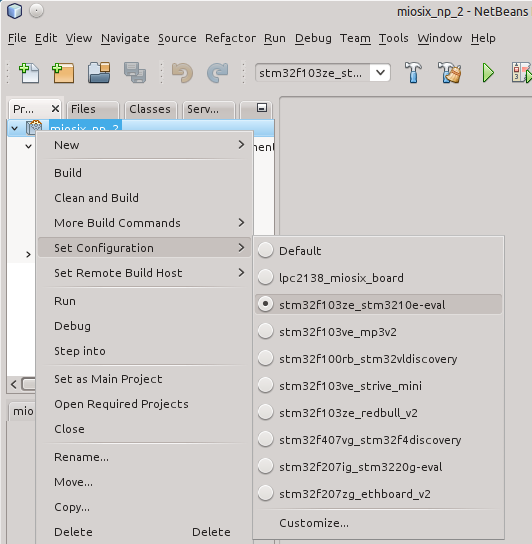Select stm32f103ze_stm3210e-eval configuration
The width and height of the screenshot is (532, 544).
click(x=266, y=304)
